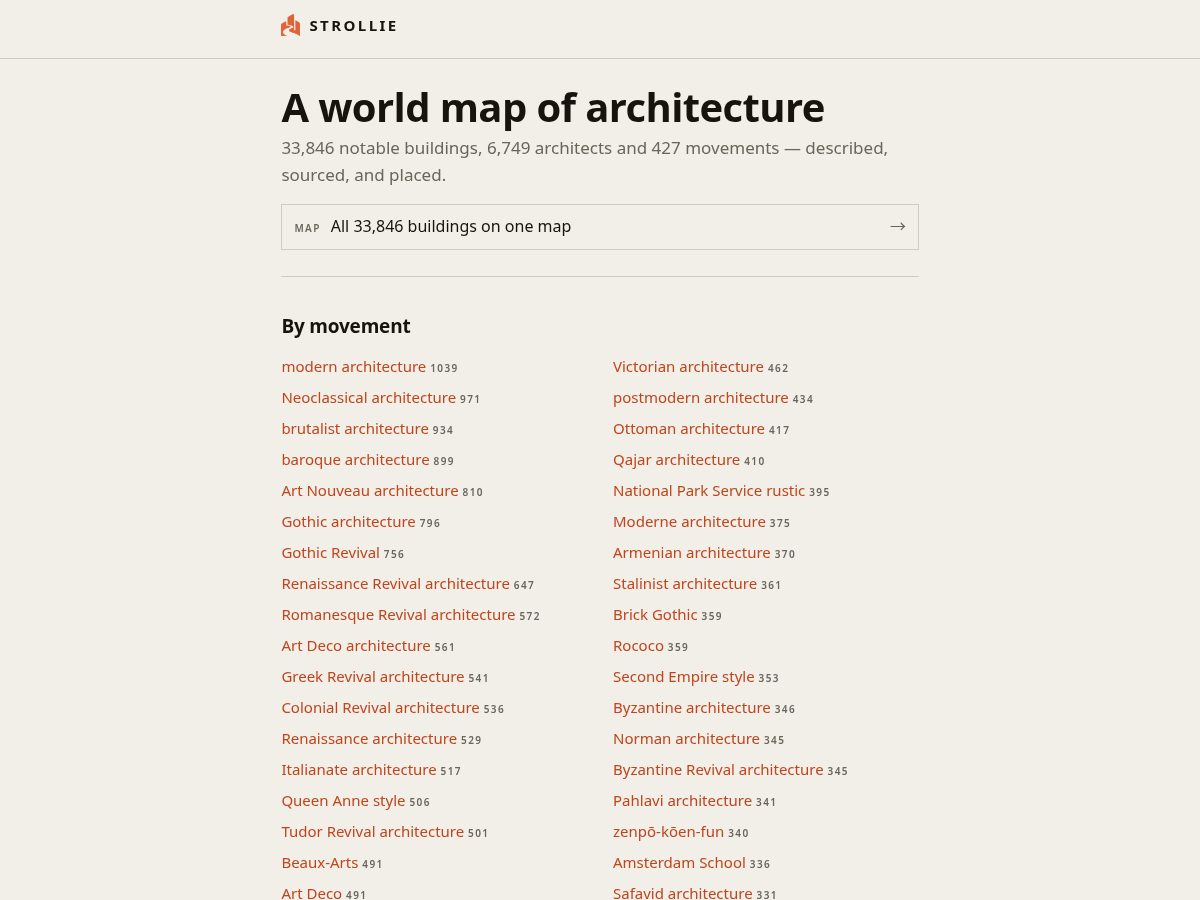The height and width of the screenshot is (900, 1200).
Task: Open Gothic Revival link
Action: click(331, 553)
